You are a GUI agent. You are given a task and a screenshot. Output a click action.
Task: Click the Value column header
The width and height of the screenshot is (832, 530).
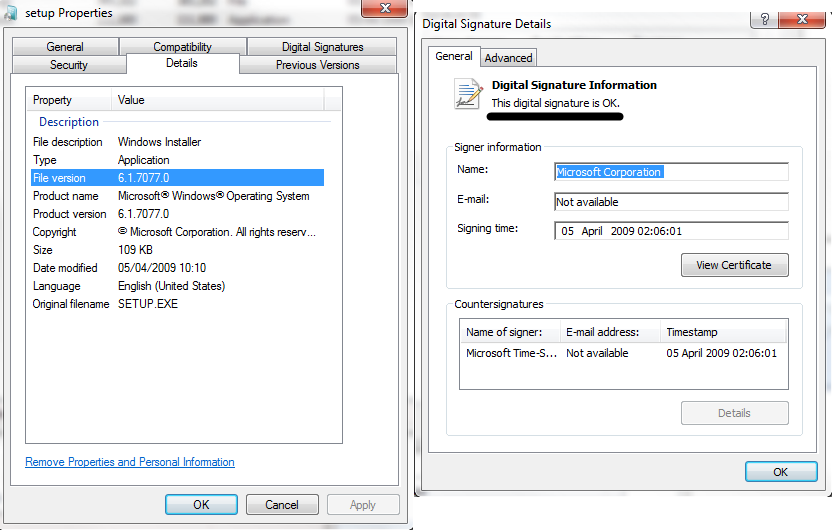218,100
